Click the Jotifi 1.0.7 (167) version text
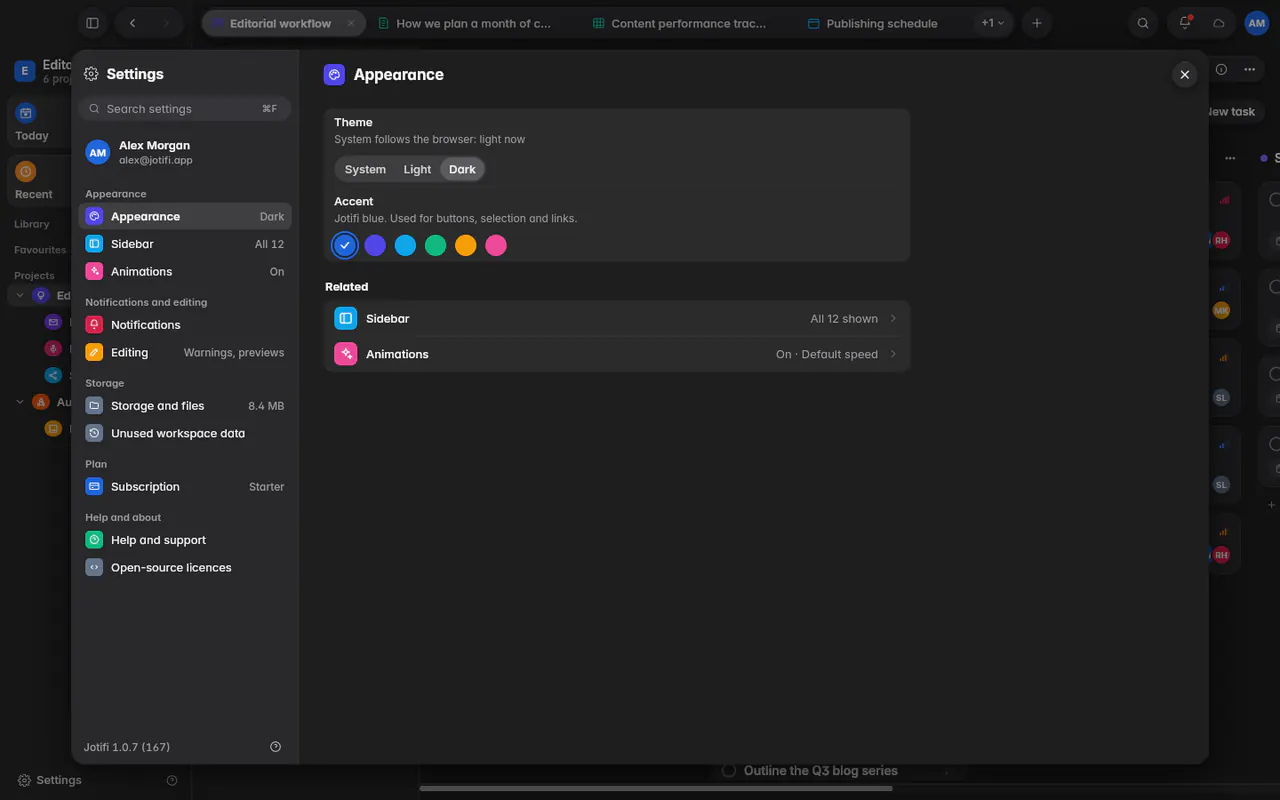Screen dimensions: 1280x800 point(127,747)
